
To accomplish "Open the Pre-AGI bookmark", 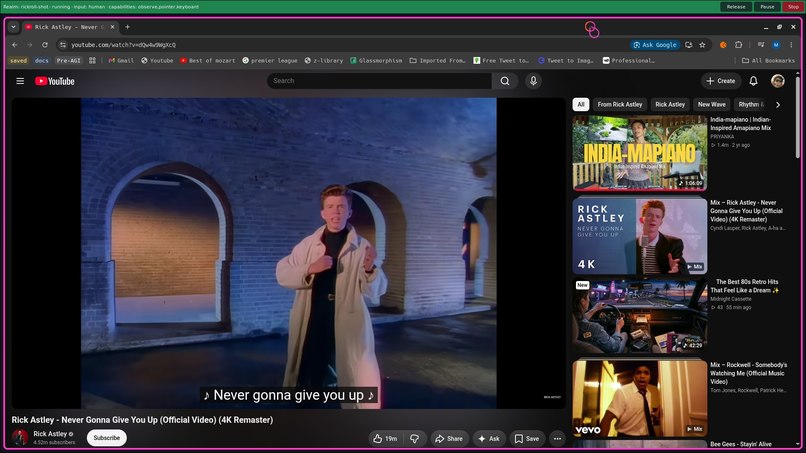I will (x=69, y=60).
